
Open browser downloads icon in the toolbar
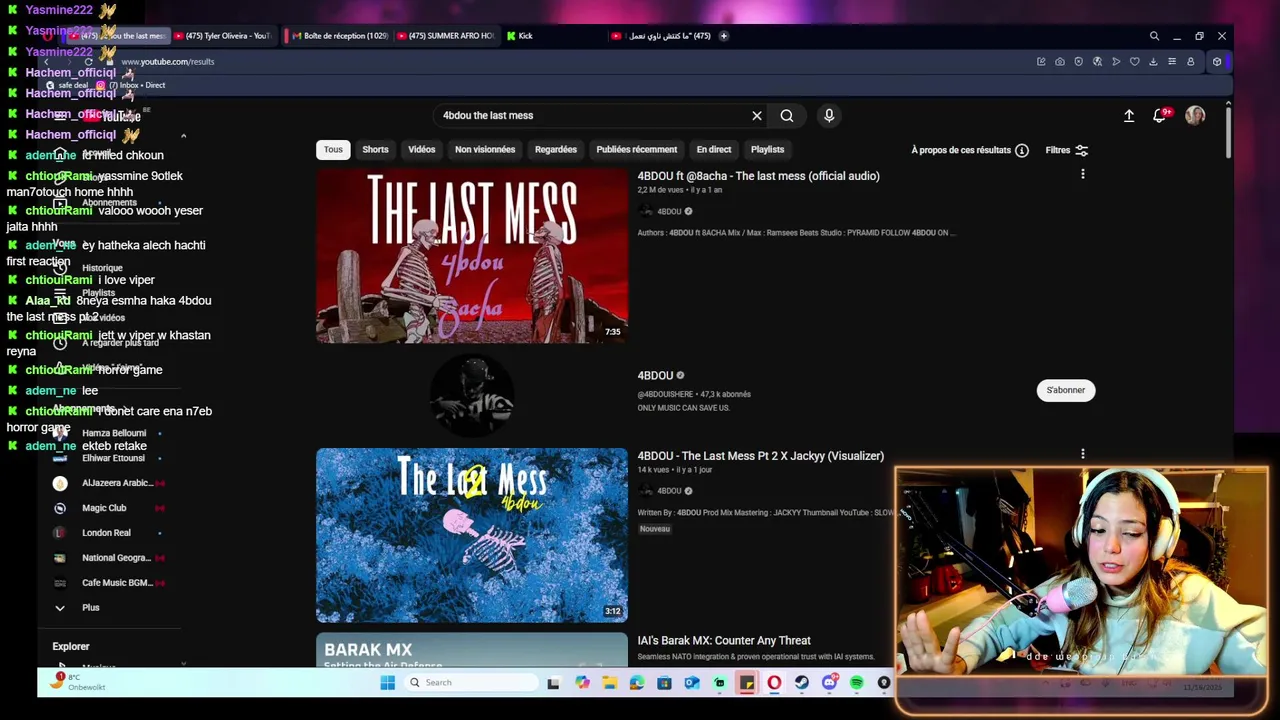(1153, 62)
